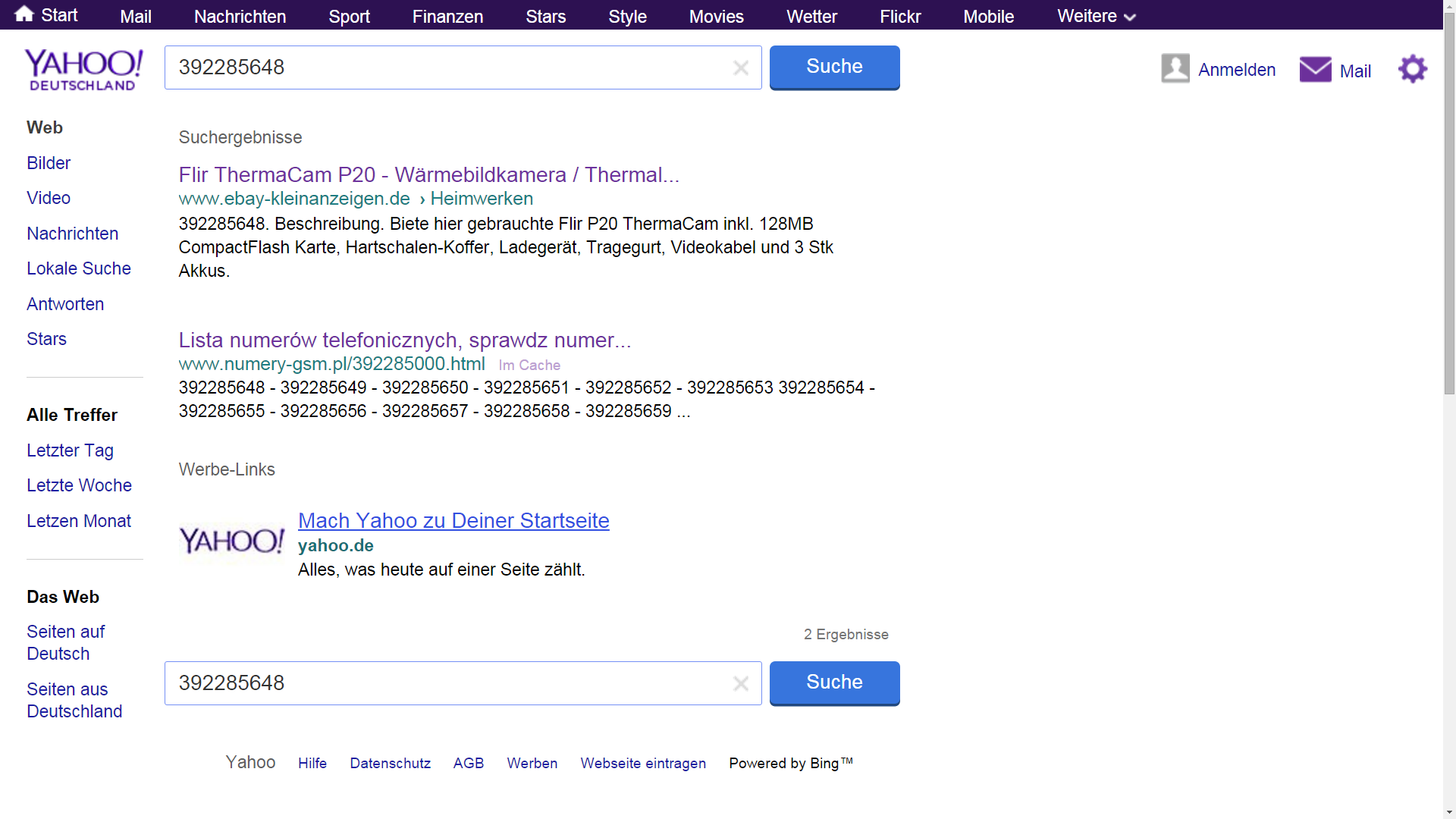Screen dimensions: 1456x819
Task: Expand the Weitere dropdown menu
Action: click(x=1097, y=17)
